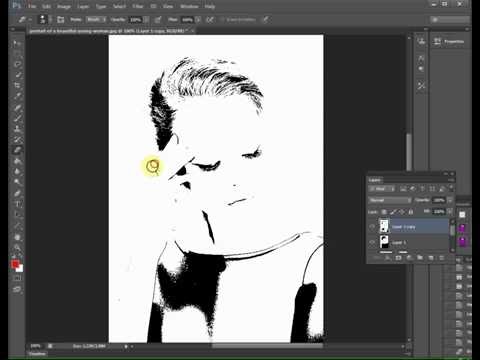480x360 pixels.
Task: Click the Layer 1 thumbnail
Action: [x=384, y=242]
